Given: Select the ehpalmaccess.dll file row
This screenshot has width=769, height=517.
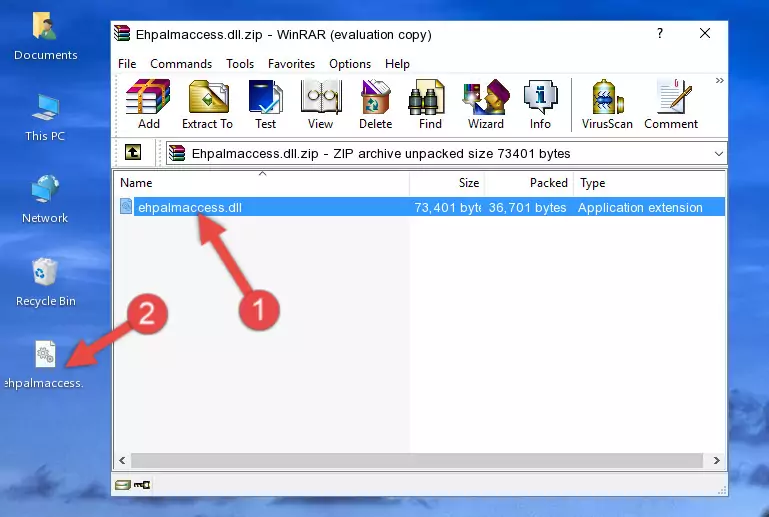Looking at the screenshot, I should point(421,207).
